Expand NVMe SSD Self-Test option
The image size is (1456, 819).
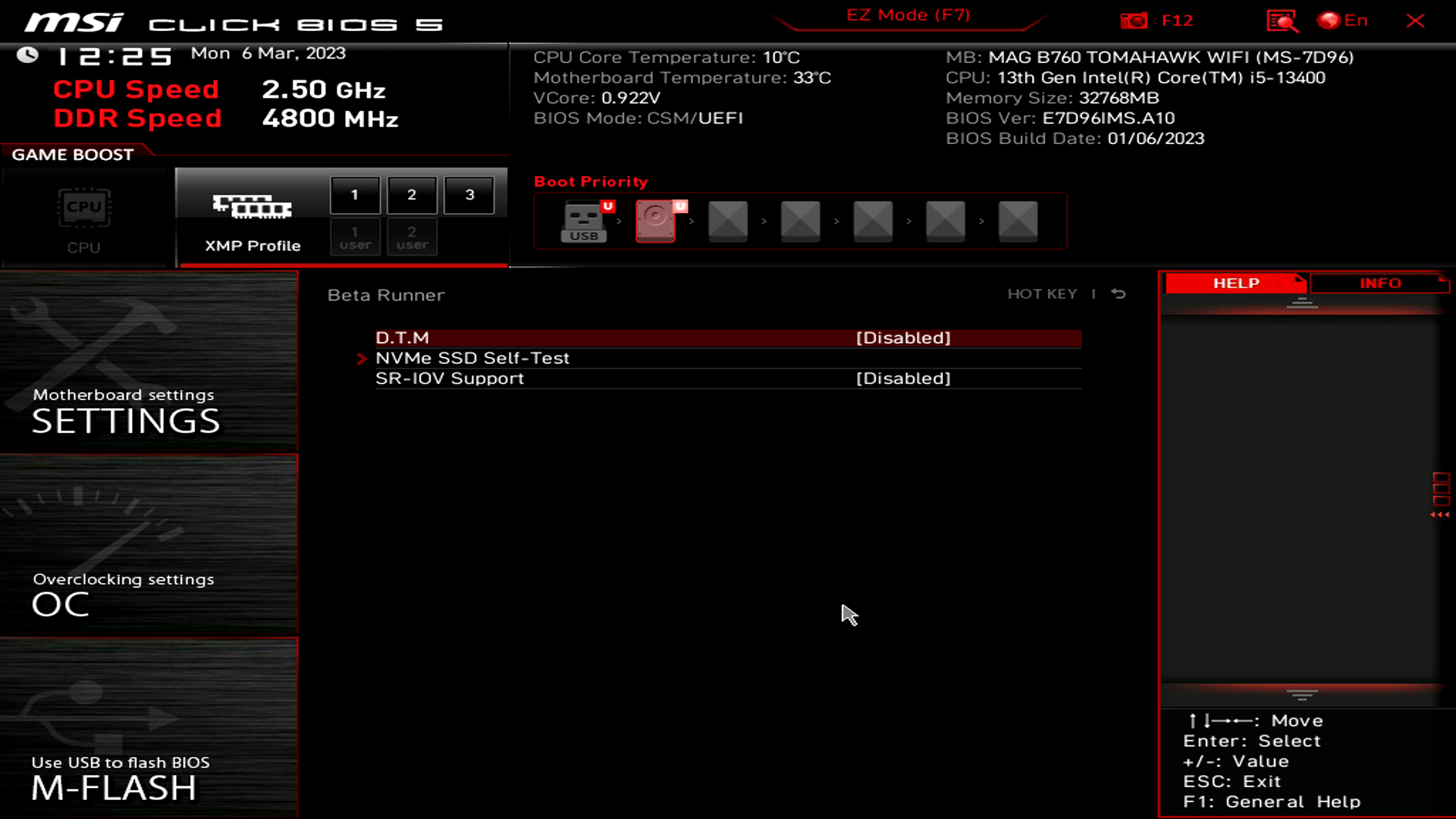pyautogui.click(x=472, y=357)
